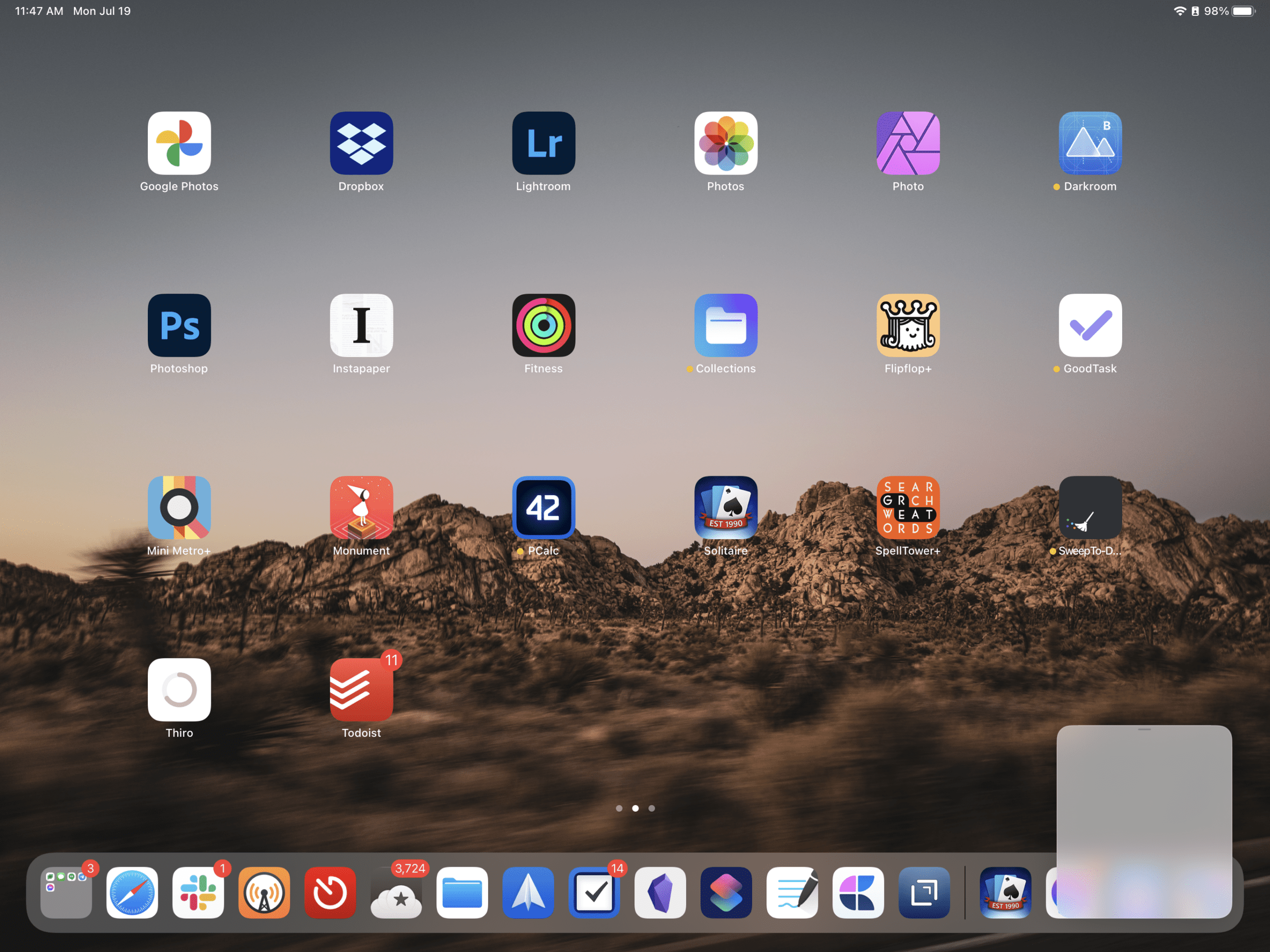Open Slack in the dock
The image size is (1270, 952).
(198, 892)
